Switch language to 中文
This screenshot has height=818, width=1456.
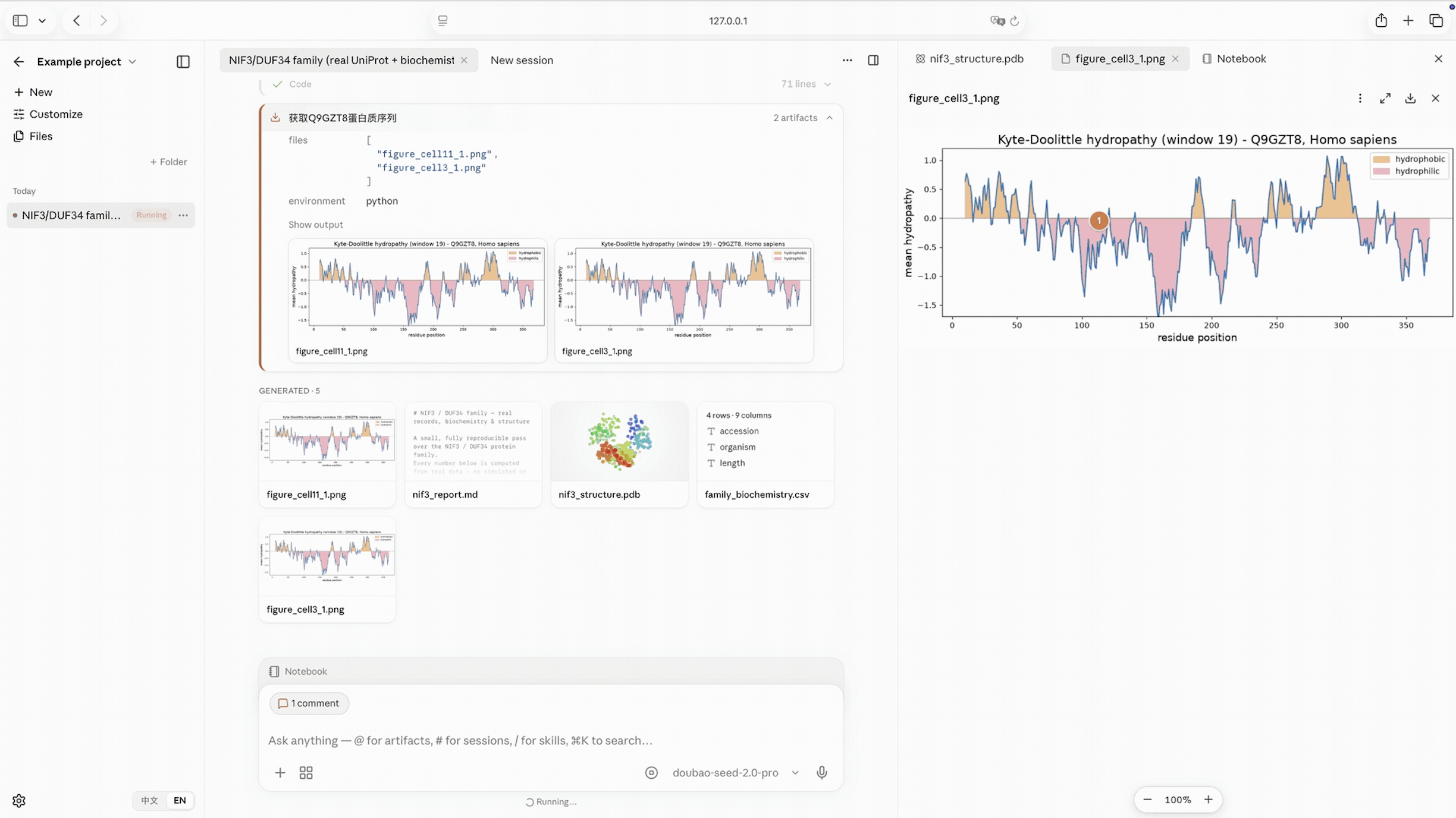tap(149, 800)
